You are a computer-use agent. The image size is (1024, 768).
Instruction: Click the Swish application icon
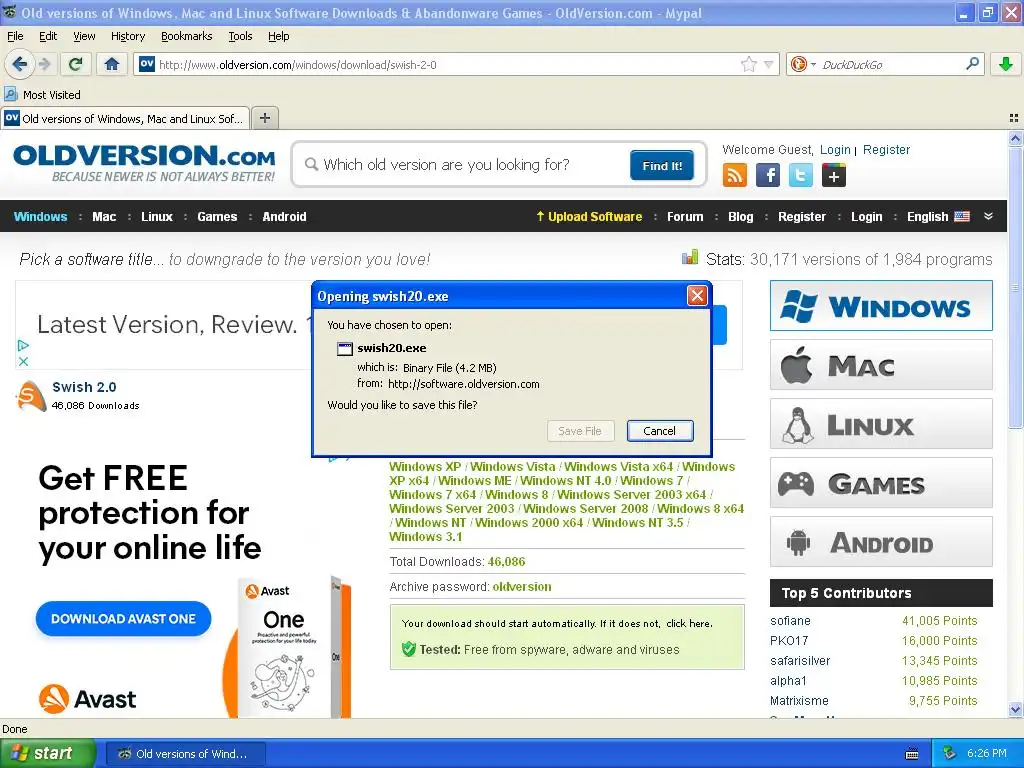[31, 396]
